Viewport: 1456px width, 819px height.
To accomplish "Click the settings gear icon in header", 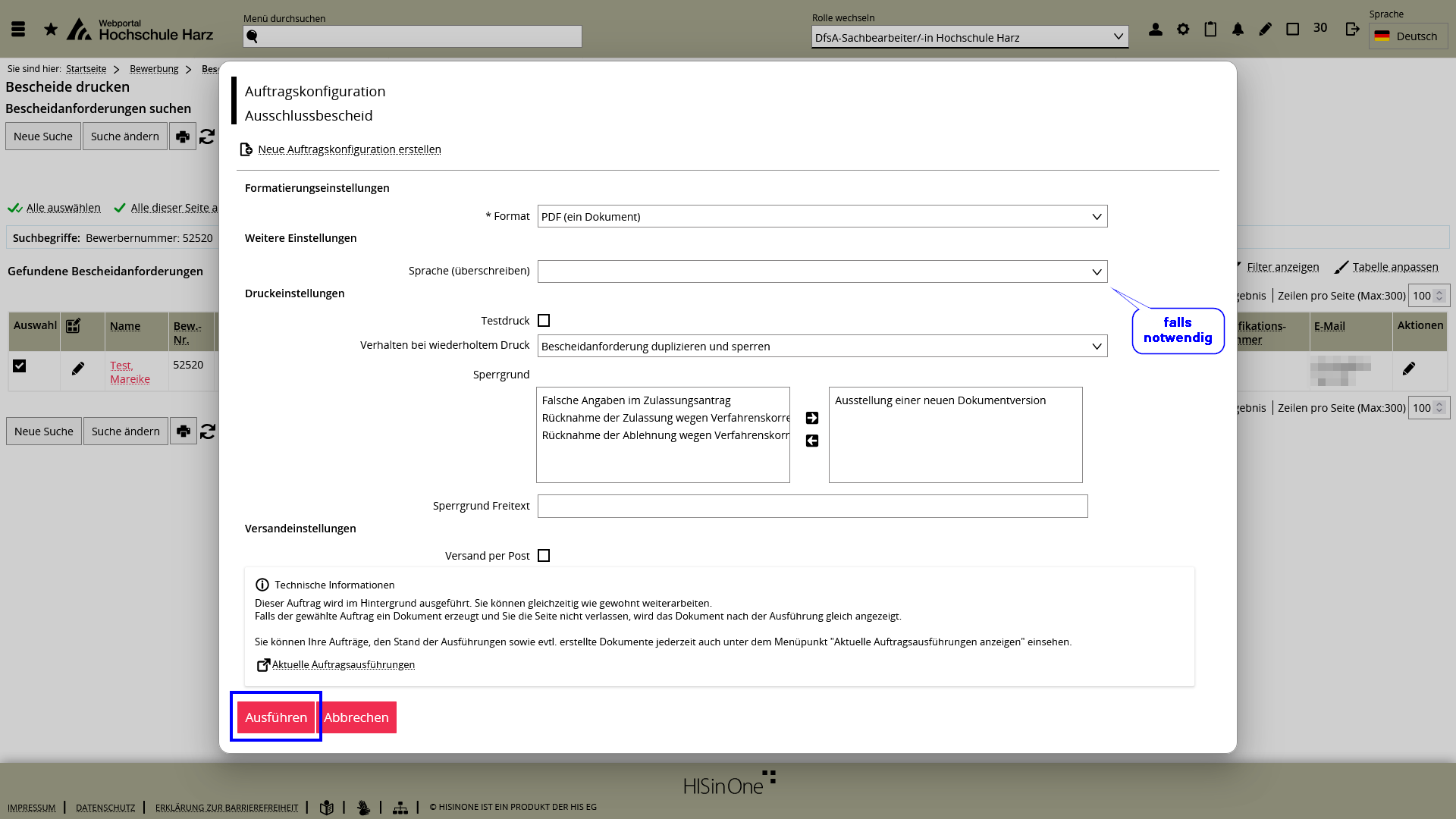I will click(x=1183, y=30).
